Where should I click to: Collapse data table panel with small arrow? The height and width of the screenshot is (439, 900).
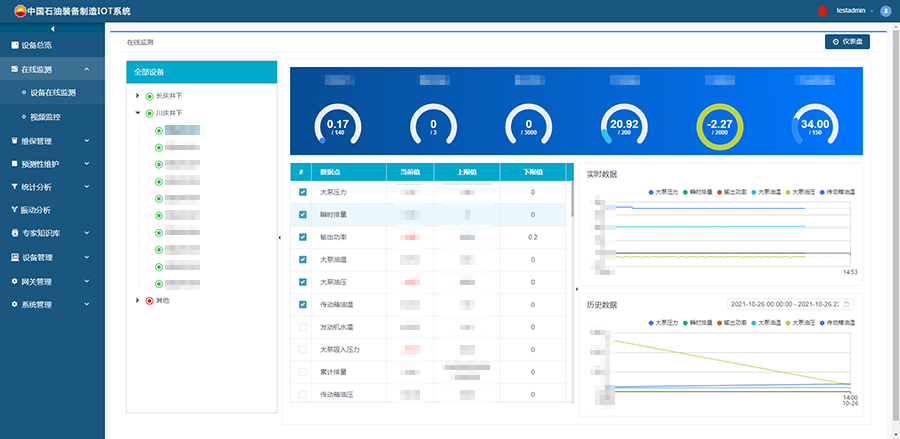[x=576, y=290]
